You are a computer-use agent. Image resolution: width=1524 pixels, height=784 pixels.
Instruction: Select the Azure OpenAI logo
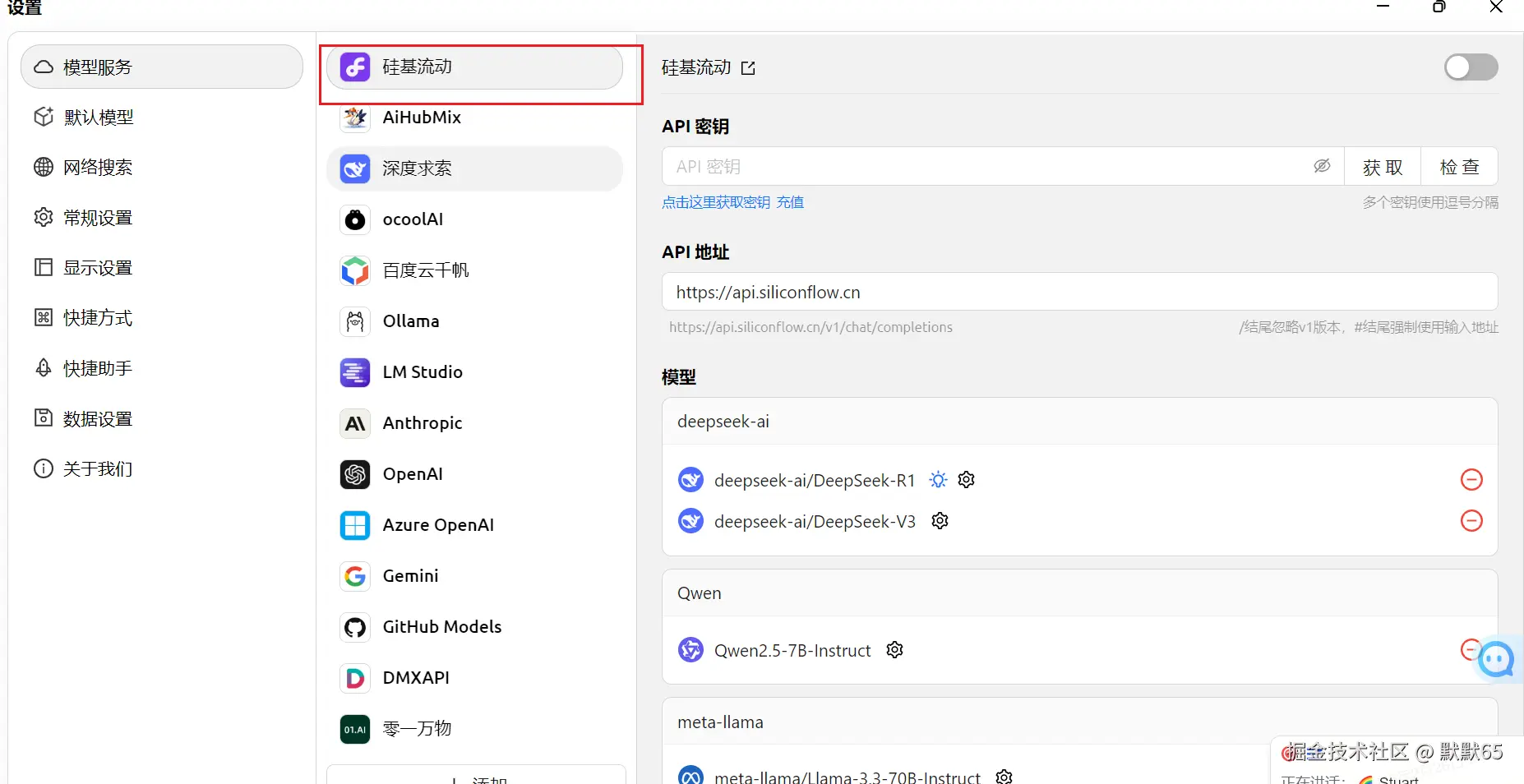coord(355,525)
